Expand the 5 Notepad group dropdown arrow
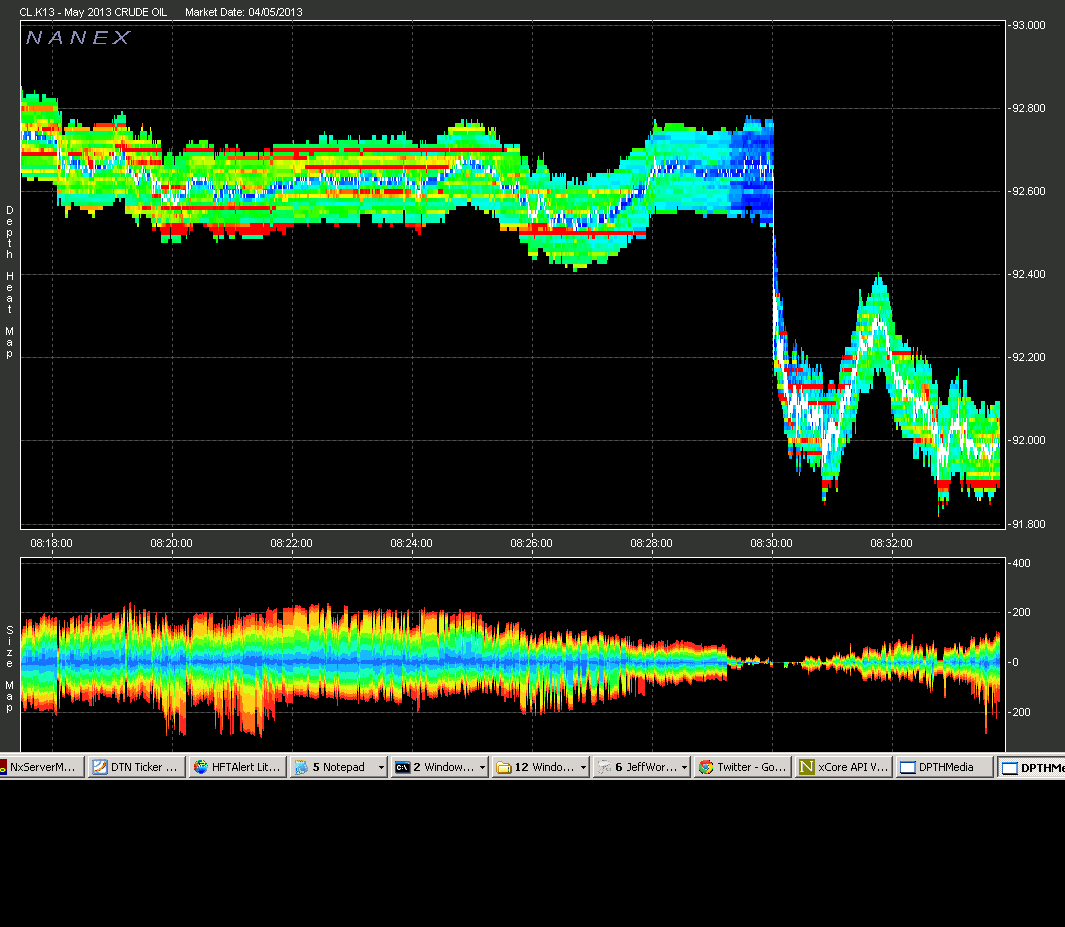The image size is (1065, 927). [x=381, y=767]
